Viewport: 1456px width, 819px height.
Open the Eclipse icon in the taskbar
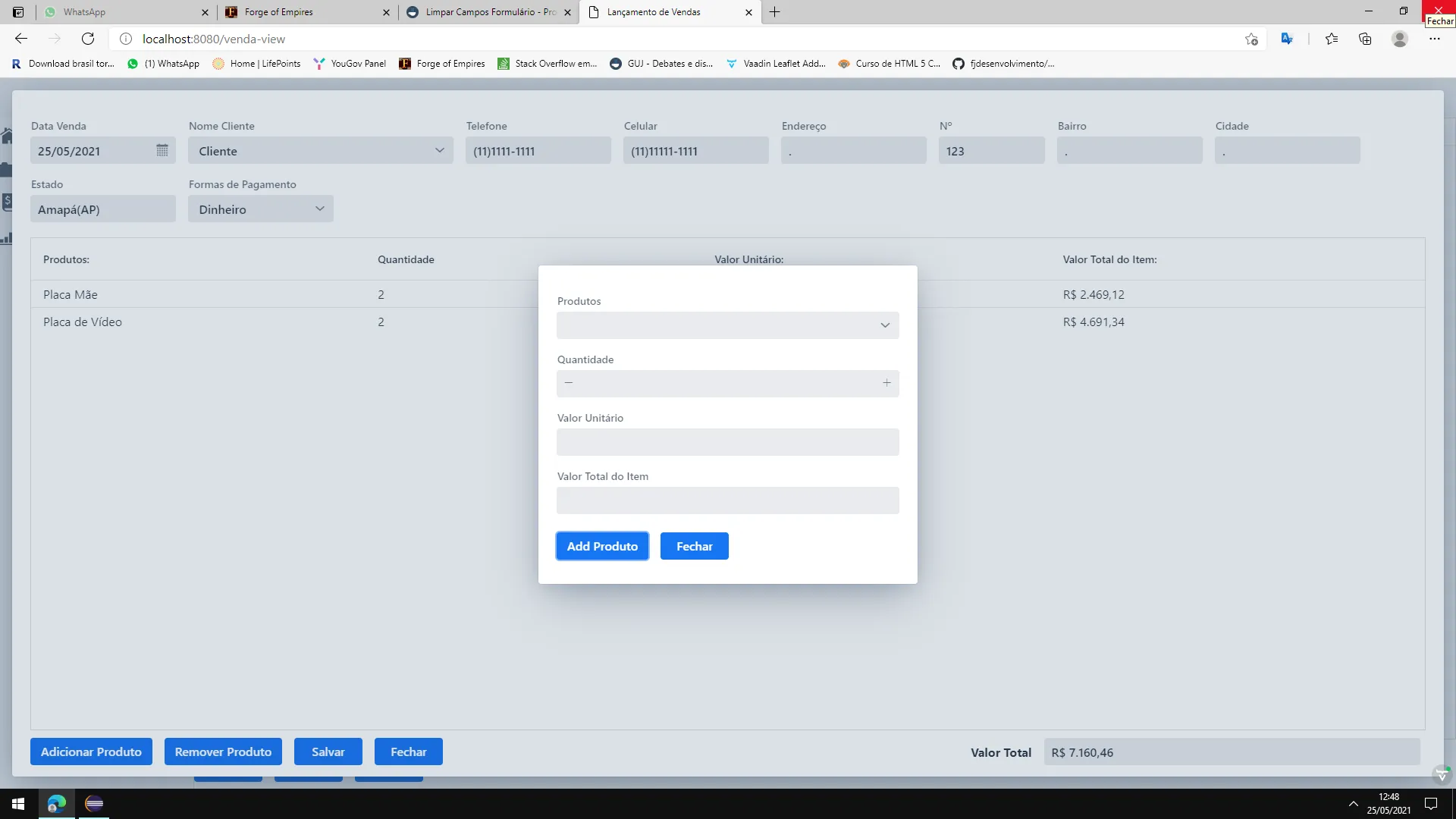94,803
